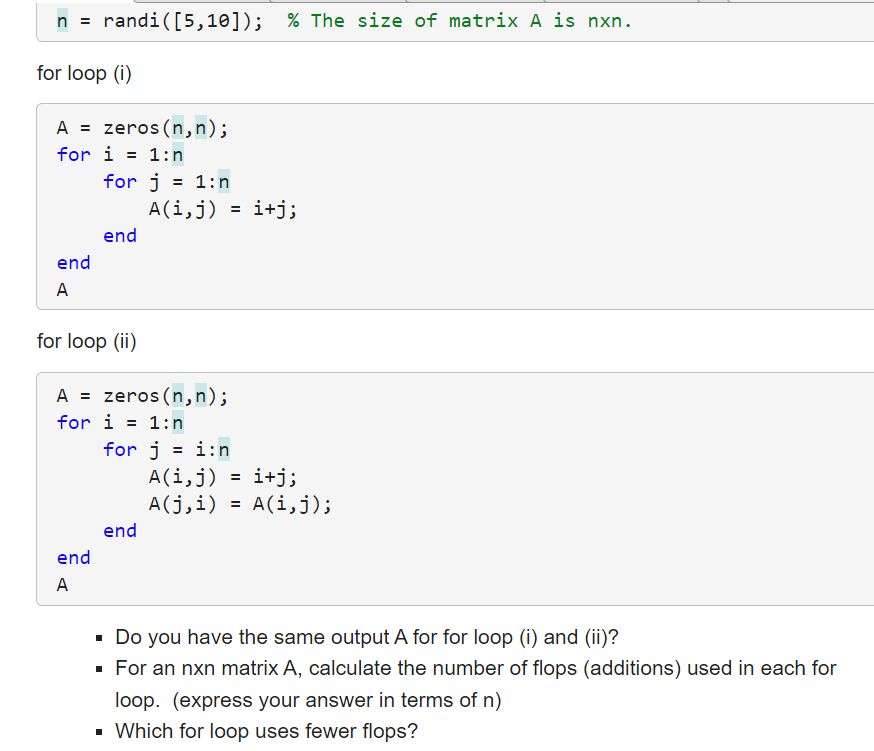Click the 'for loop (i)' heading

(x=84, y=73)
